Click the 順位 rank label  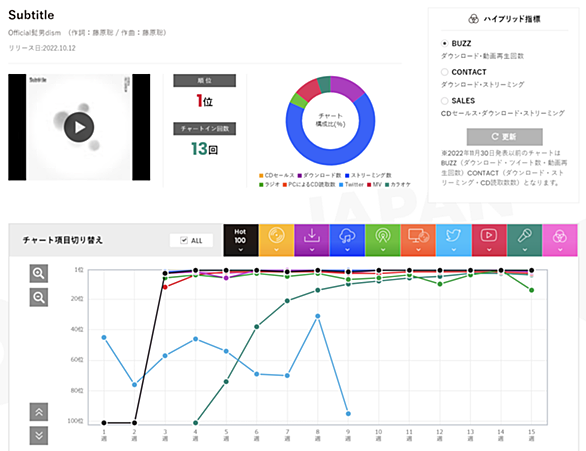(204, 80)
